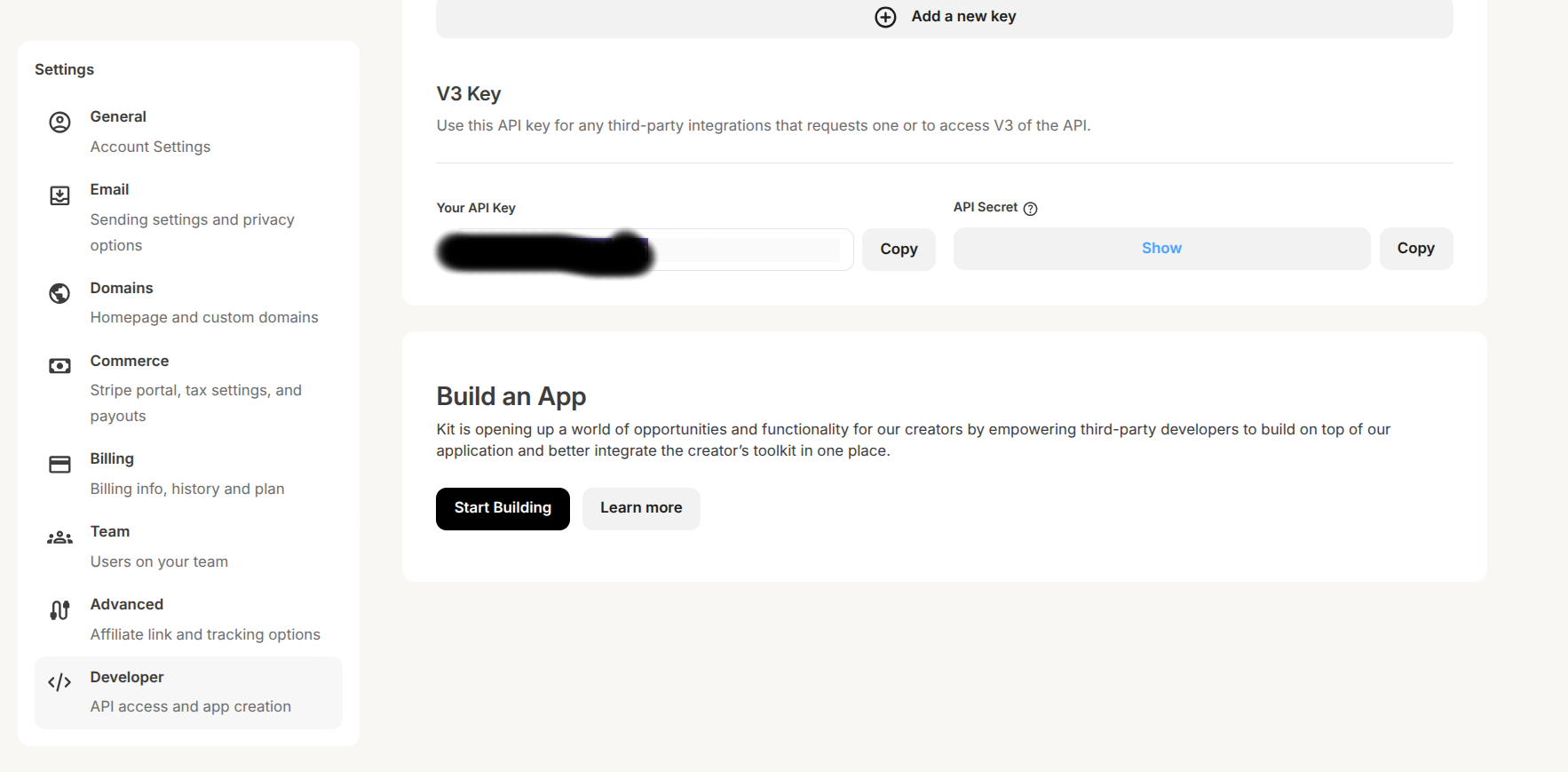1568x772 pixels.
Task: Click the Settings sidebar heading
Action: coord(64,69)
